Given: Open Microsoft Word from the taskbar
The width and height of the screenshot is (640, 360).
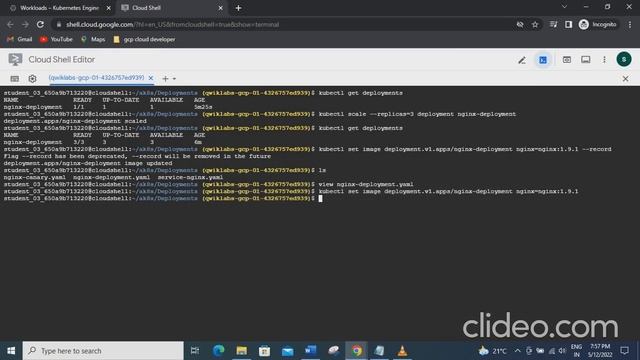Looking at the screenshot, I should click(x=311, y=351).
